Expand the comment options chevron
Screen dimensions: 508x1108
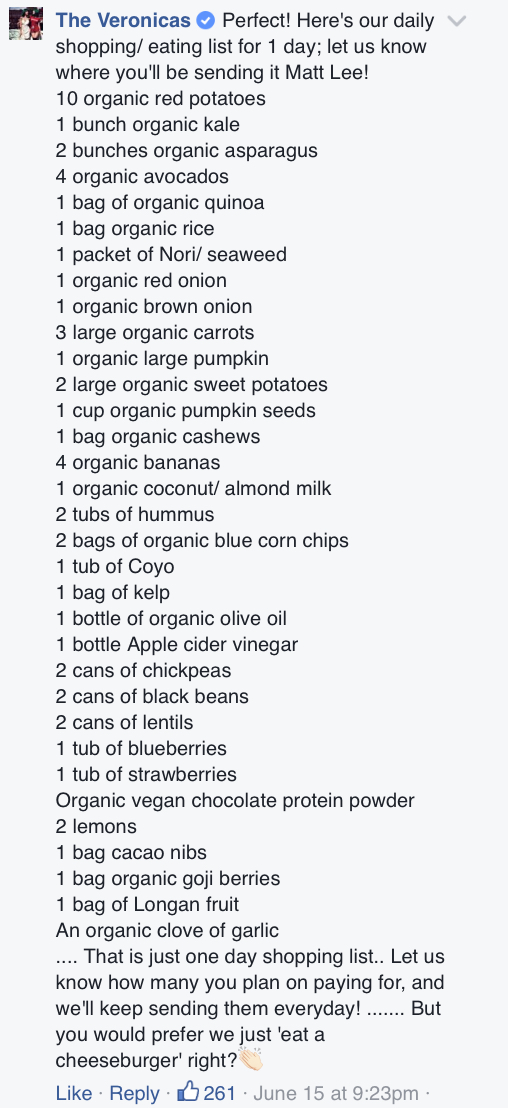pyautogui.click(x=457, y=21)
